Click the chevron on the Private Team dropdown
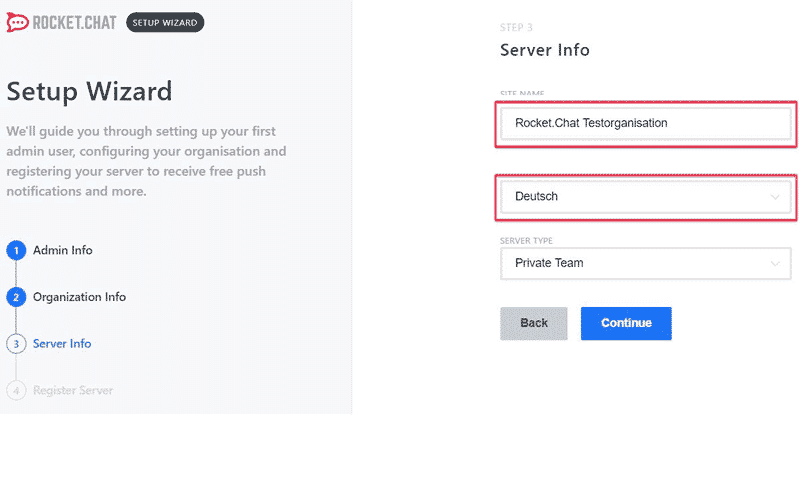This screenshot has height=480, width=800. click(775, 264)
